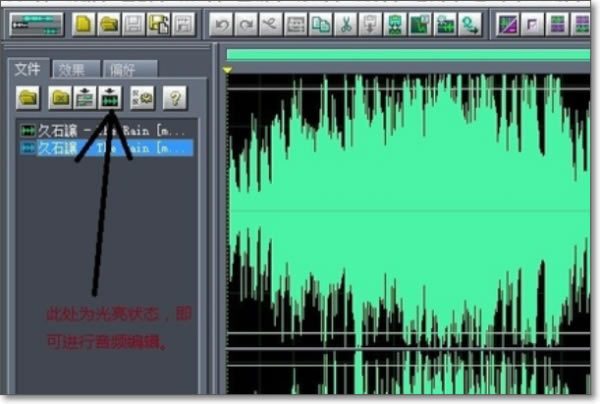Image resolution: width=600 pixels, height=404 pixels.
Task: Open advanced options in file panel
Action: coord(140,97)
